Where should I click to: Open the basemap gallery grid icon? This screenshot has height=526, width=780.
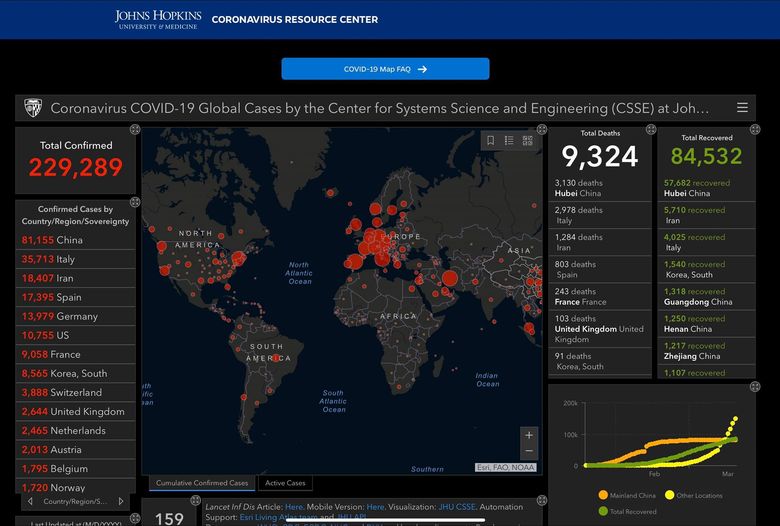[x=528, y=141]
